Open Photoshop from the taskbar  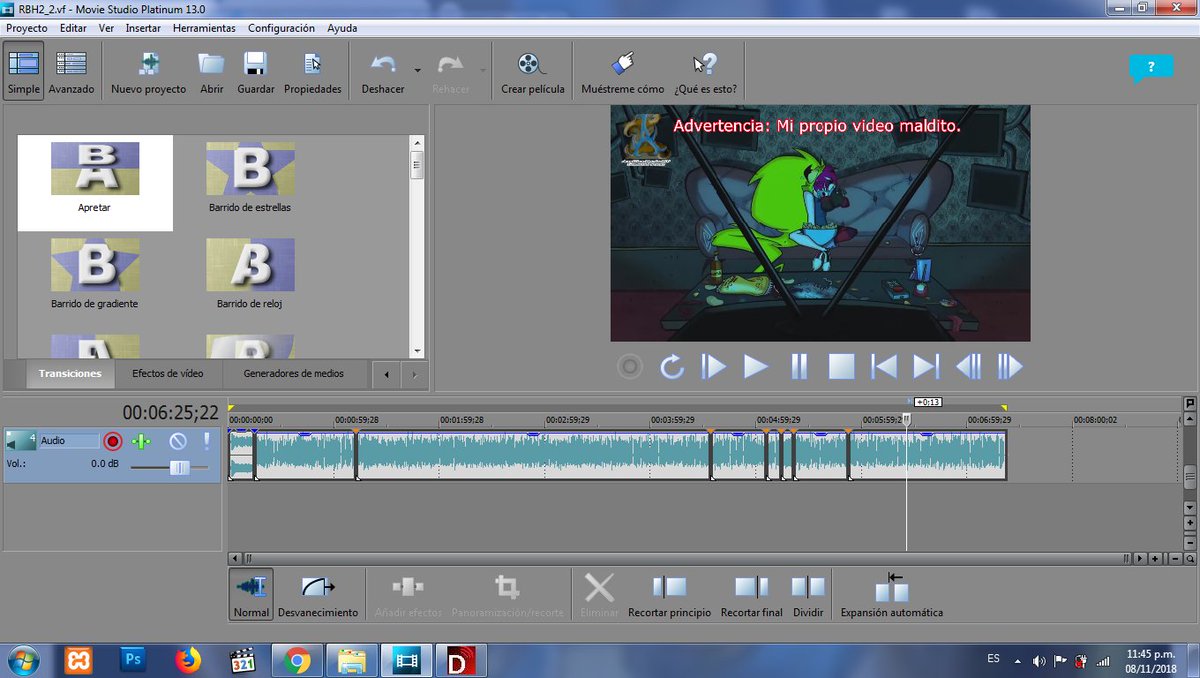pyautogui.click(x=132, y=660)
